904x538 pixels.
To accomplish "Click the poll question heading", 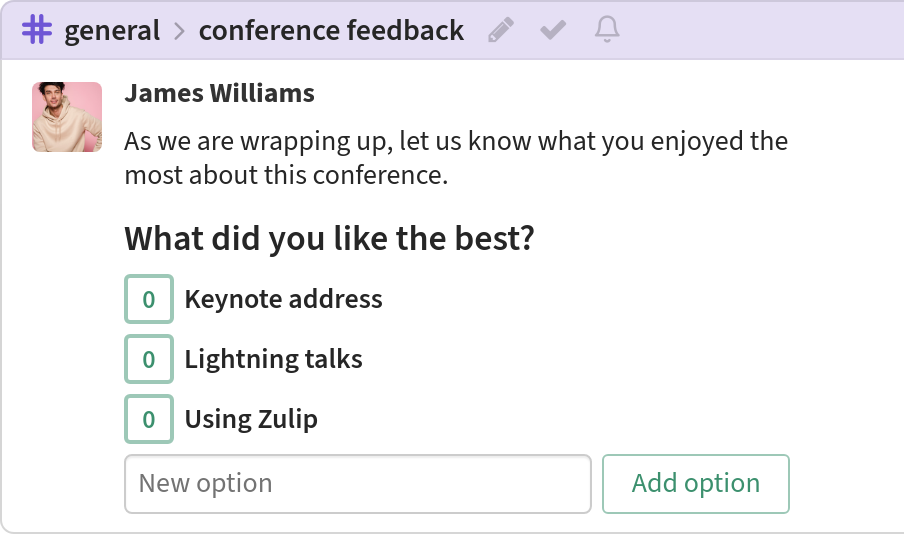I will pos(329,238).
